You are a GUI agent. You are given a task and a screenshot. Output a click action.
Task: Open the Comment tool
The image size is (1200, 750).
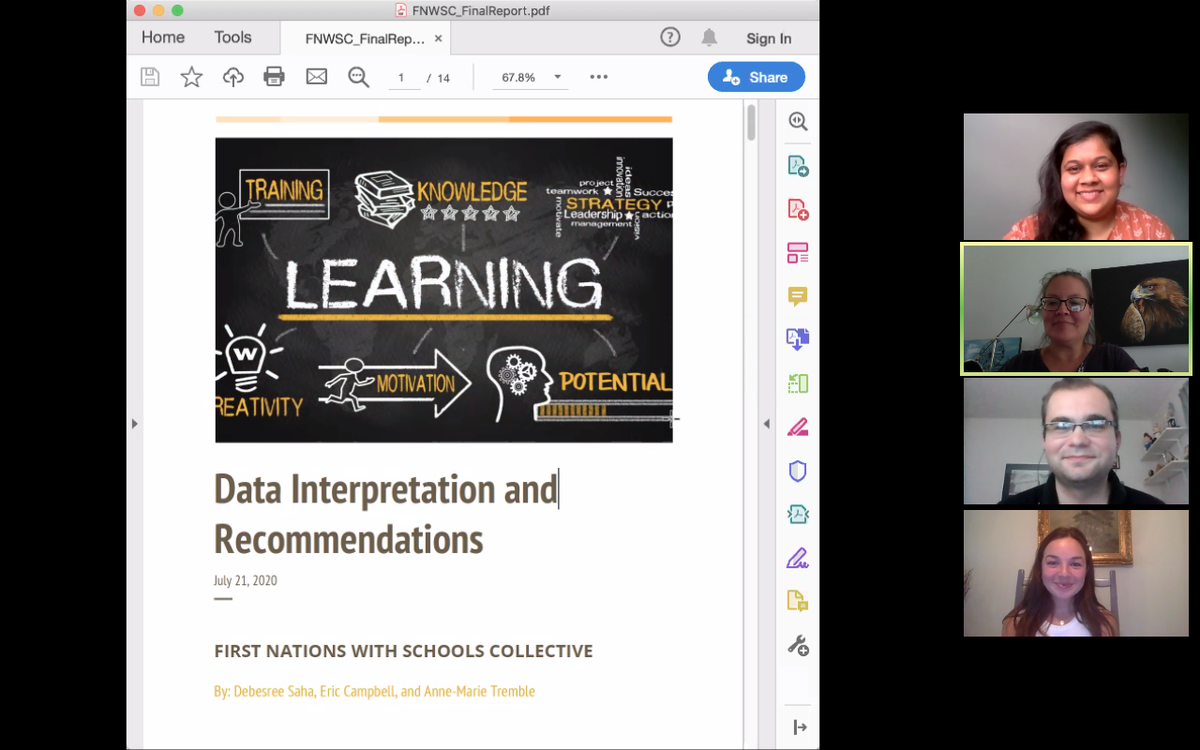pos(797,296)
